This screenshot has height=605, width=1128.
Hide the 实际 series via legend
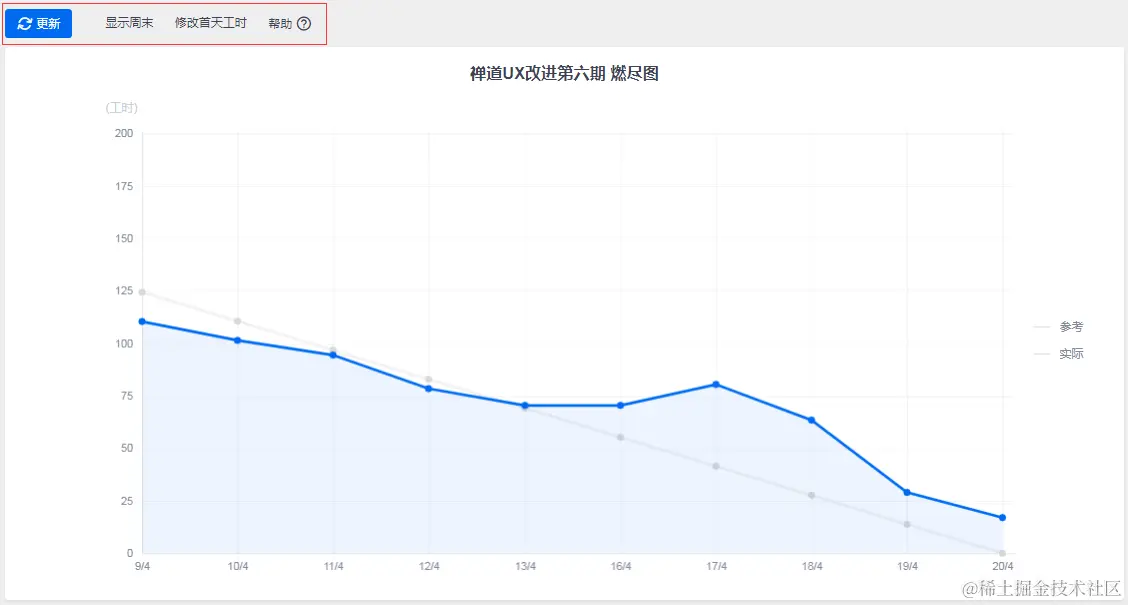(x=1064, y=353)
